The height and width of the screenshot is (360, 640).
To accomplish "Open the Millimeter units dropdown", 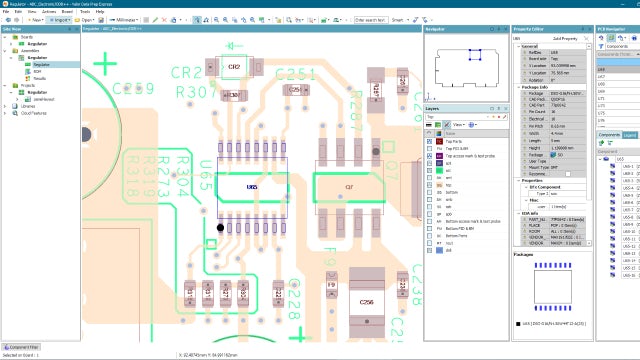I will [x=124, y=20].
